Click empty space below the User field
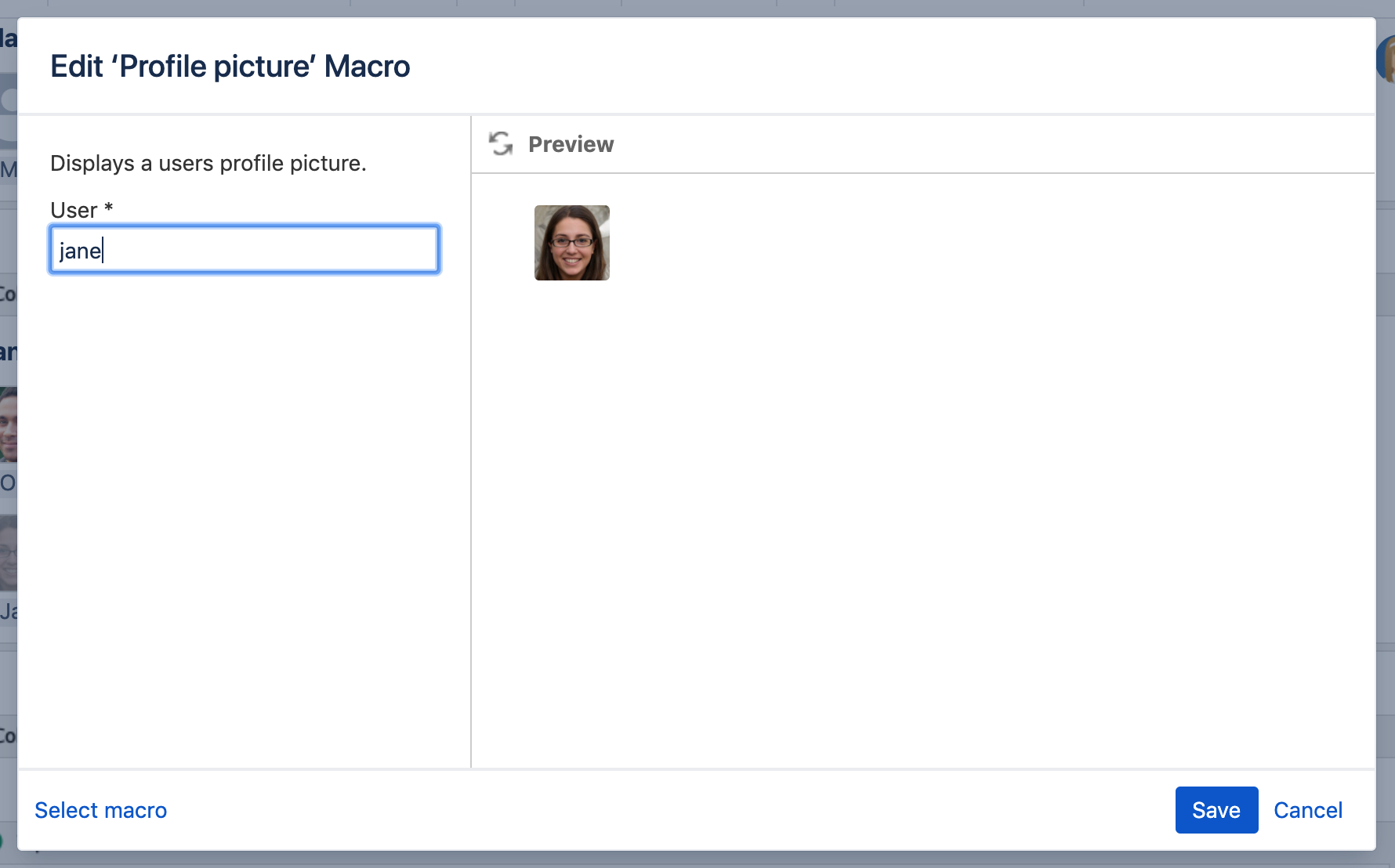Viewport: 1395px width, 868px height. pyautogui.click(x=243, y=509)
